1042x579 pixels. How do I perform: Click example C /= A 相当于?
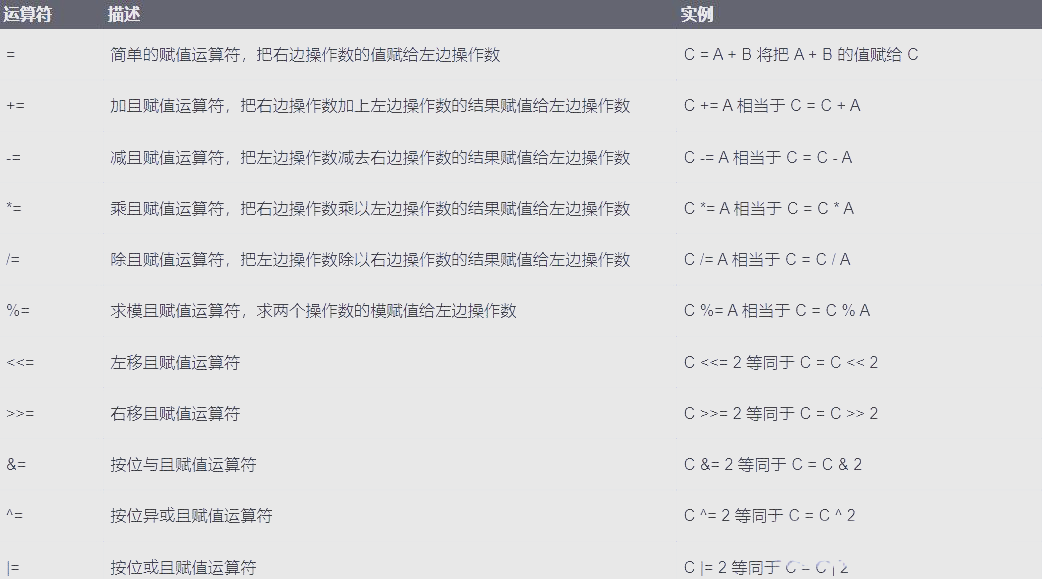pos(768,259)
